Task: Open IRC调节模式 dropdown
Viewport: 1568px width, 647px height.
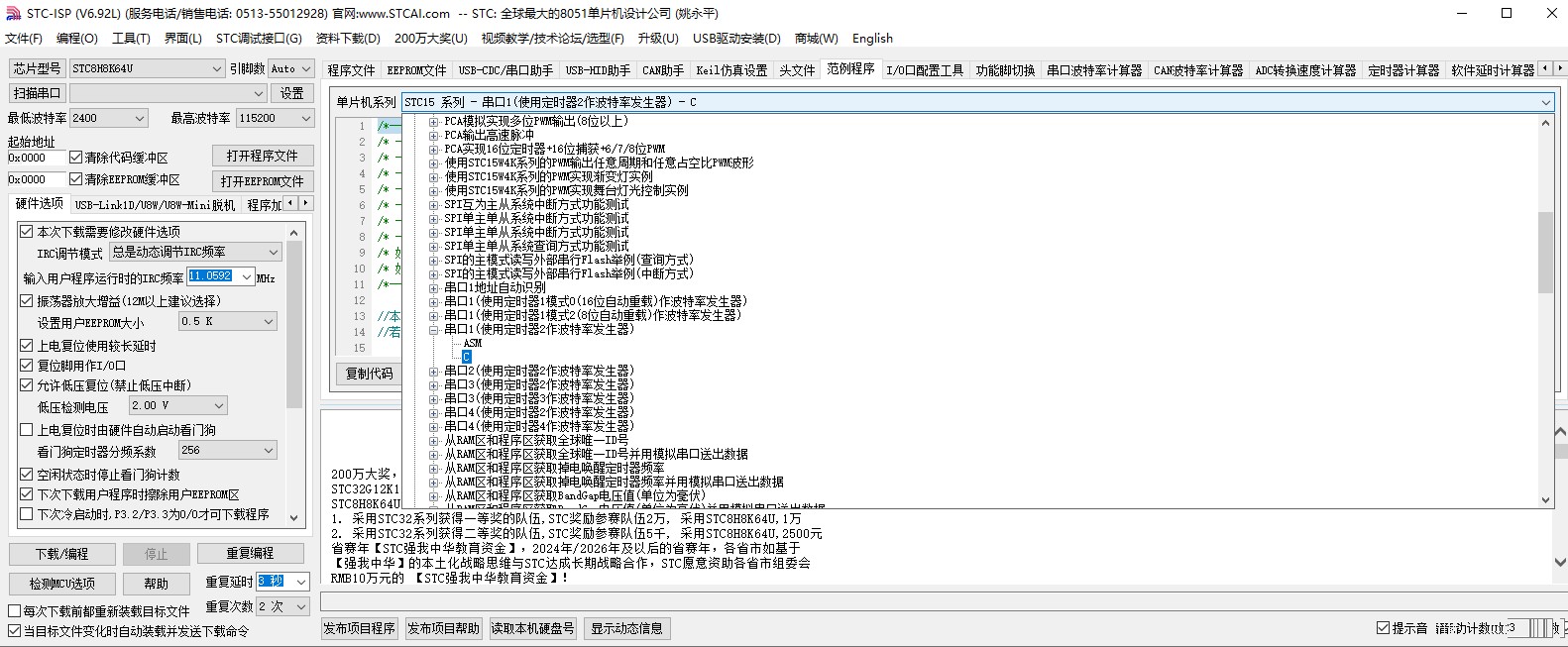Action: point(196,252)
